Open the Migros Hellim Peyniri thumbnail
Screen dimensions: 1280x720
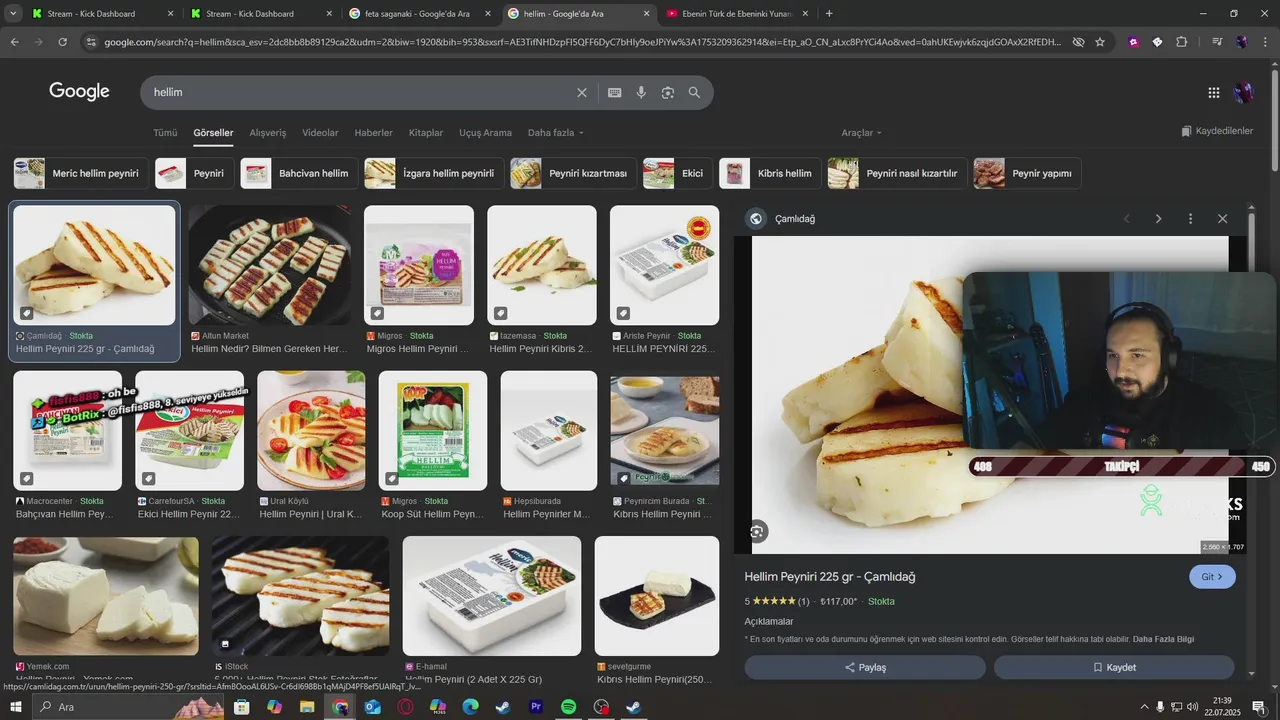tap(419, 265)
